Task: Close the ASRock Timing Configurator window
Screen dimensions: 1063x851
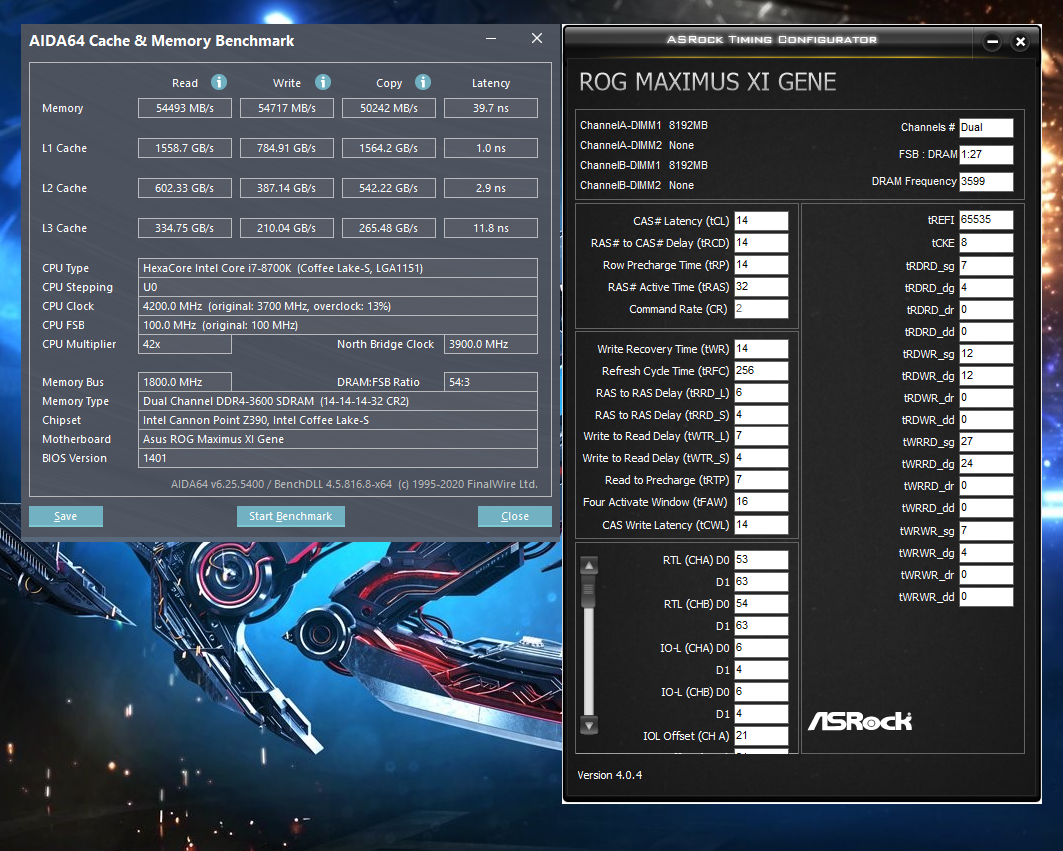Action: pos(1020,42)
